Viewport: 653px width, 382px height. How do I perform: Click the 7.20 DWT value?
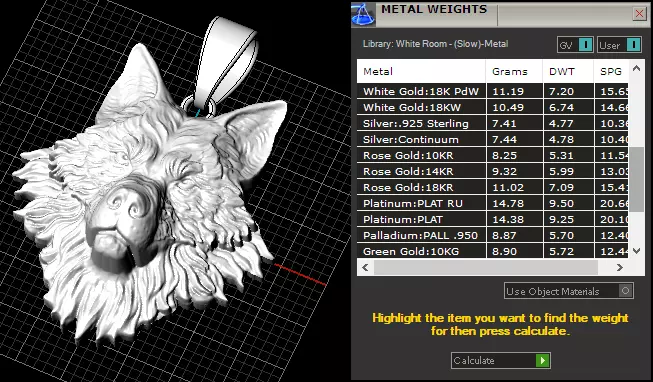[x=561, y=91]
